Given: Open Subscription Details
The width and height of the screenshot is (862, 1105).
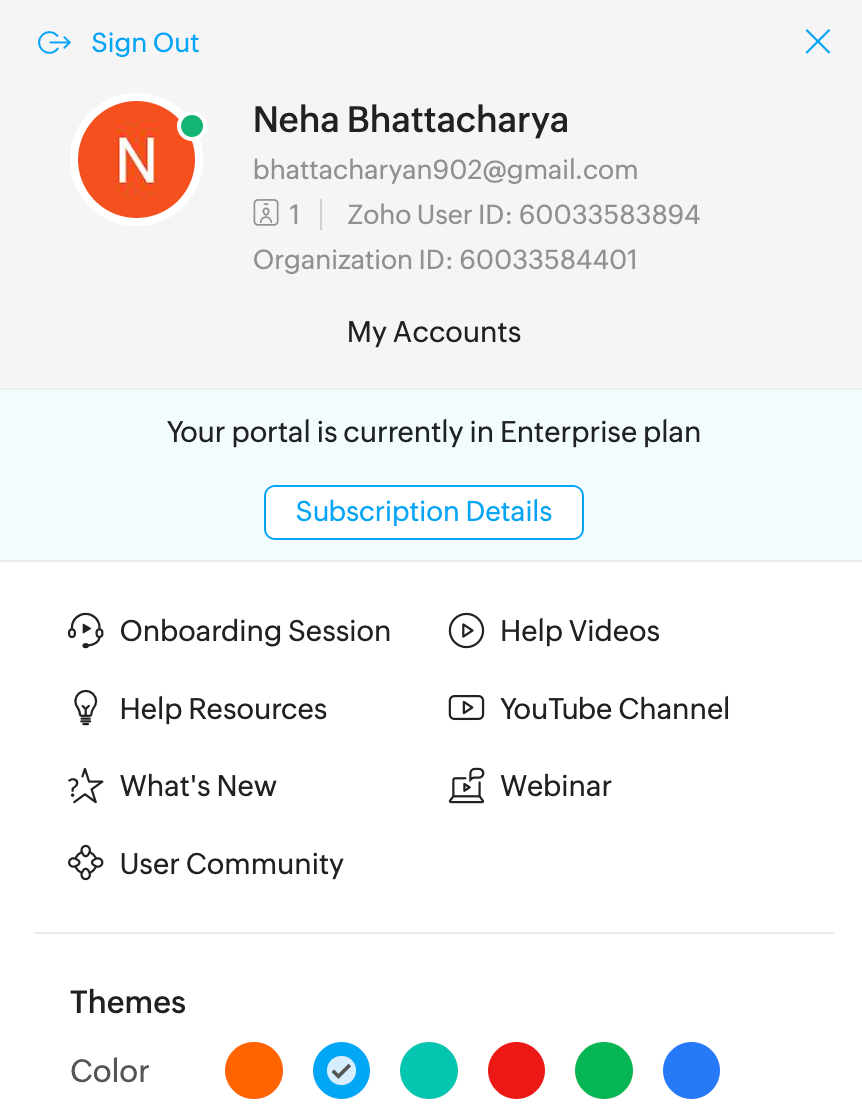Looking at the screenshot, I should pos(424,512).
